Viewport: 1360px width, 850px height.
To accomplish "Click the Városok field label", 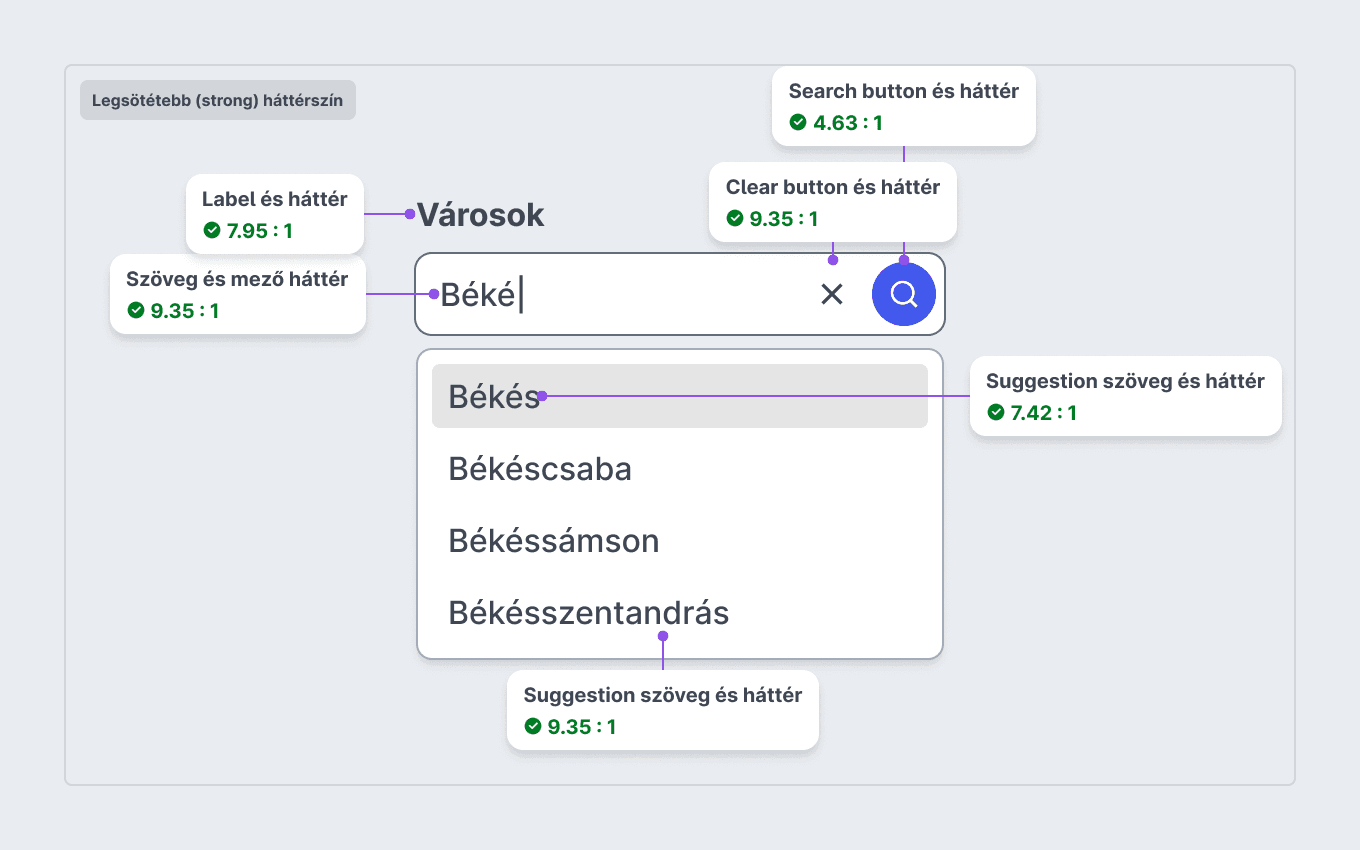I will coord(480,214).
